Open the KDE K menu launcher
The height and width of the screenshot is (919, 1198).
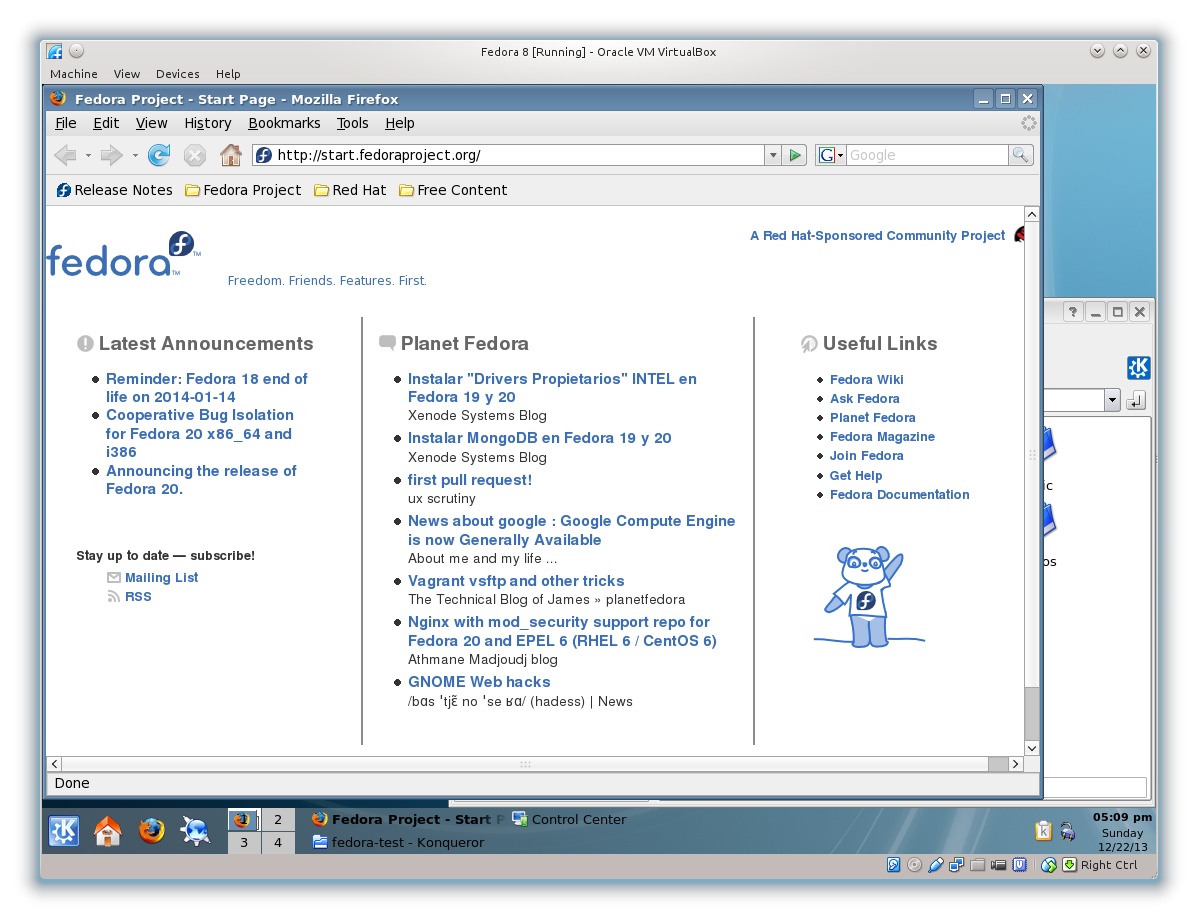pos(64,831)
